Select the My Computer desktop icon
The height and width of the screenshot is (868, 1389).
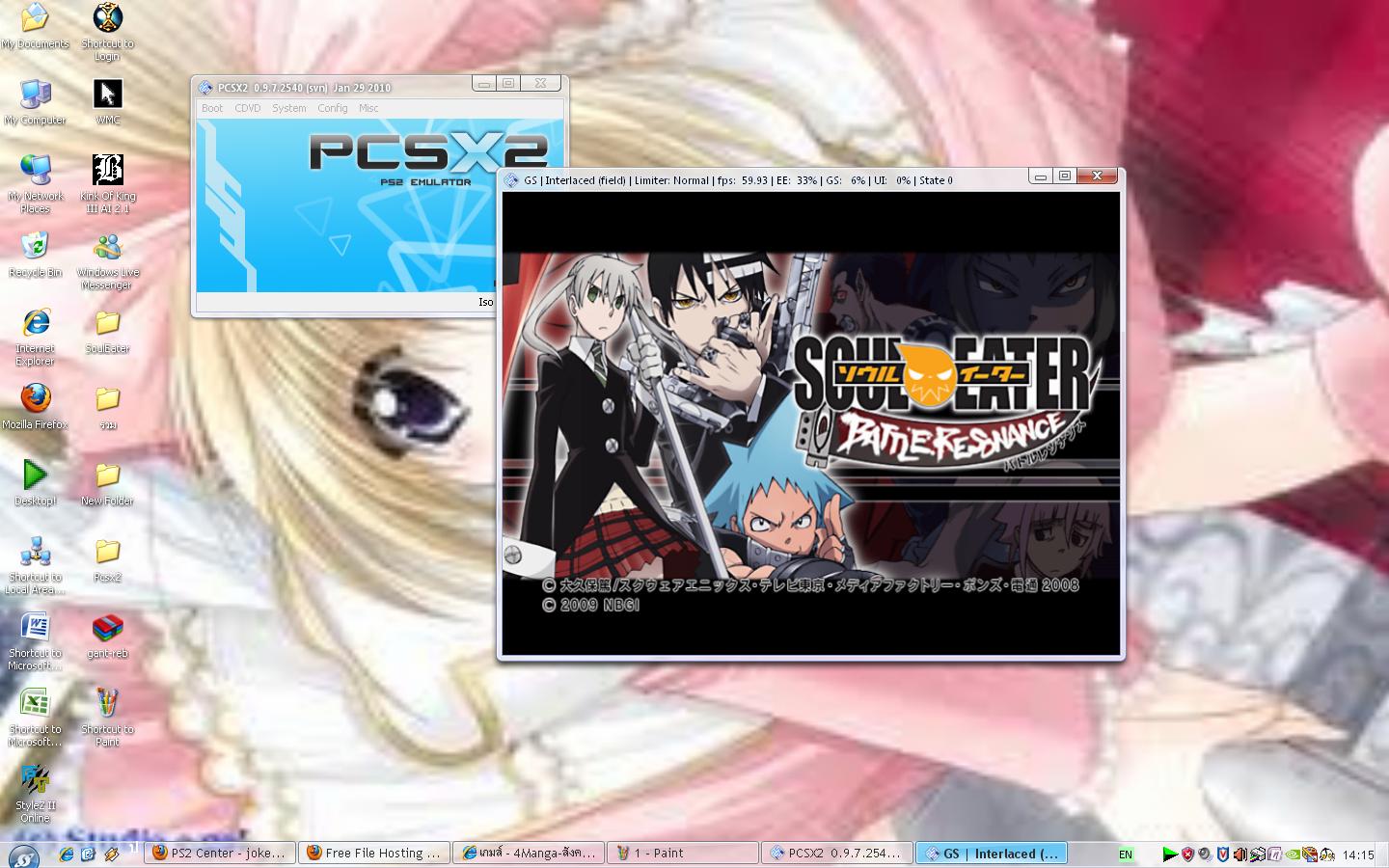[35, 102]
